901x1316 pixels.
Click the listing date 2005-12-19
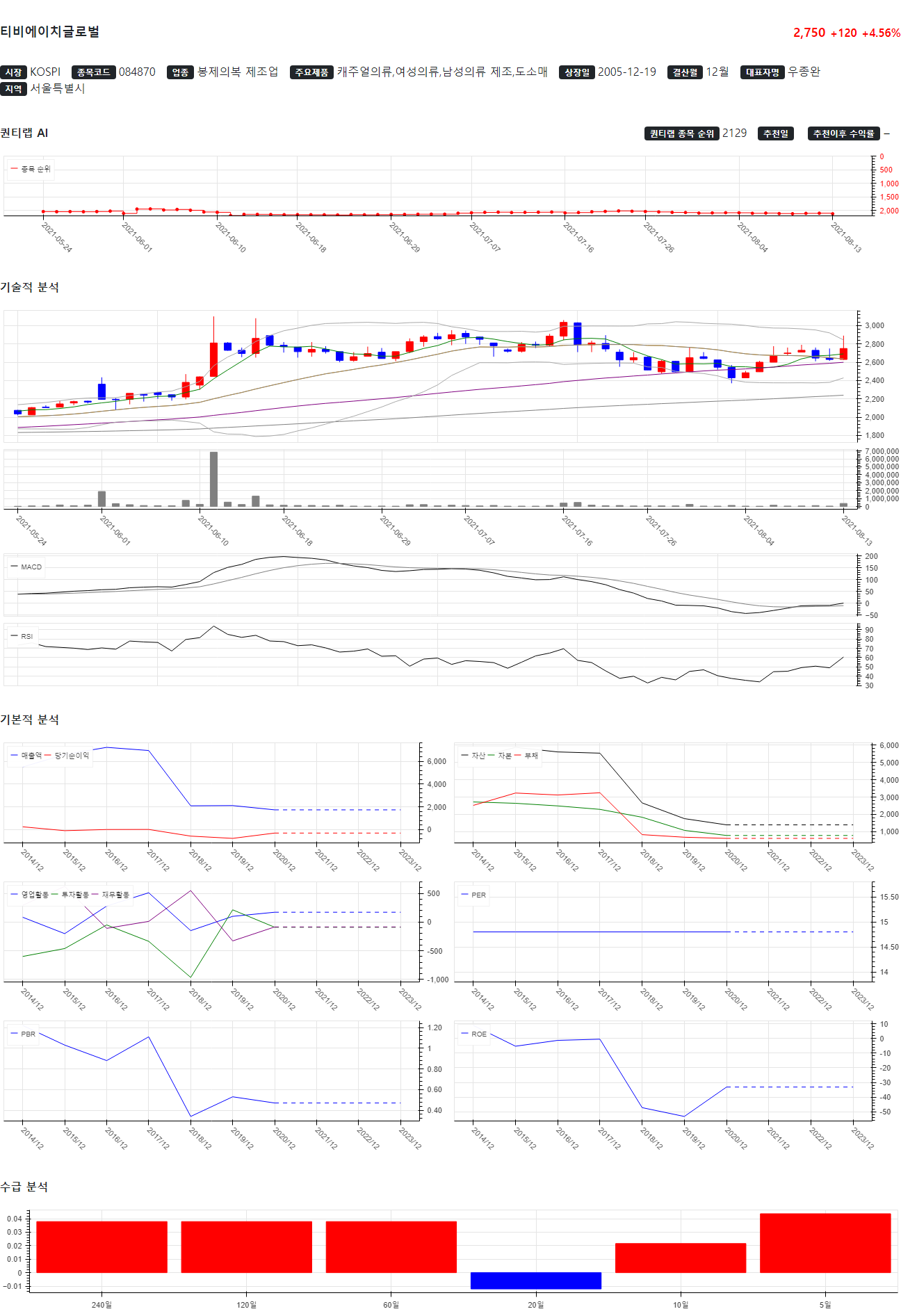click(627, 72)
